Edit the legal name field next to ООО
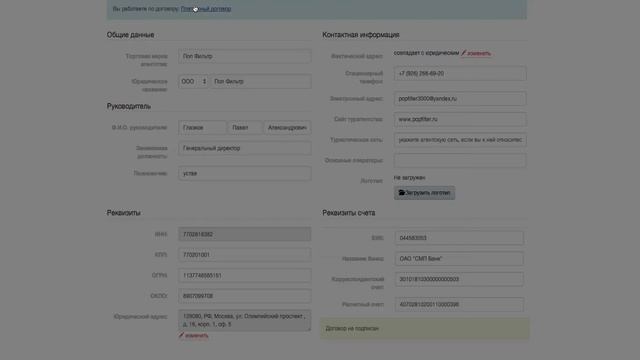The height and width of the screenshot is (360, 640). click(x=261, y=82)
